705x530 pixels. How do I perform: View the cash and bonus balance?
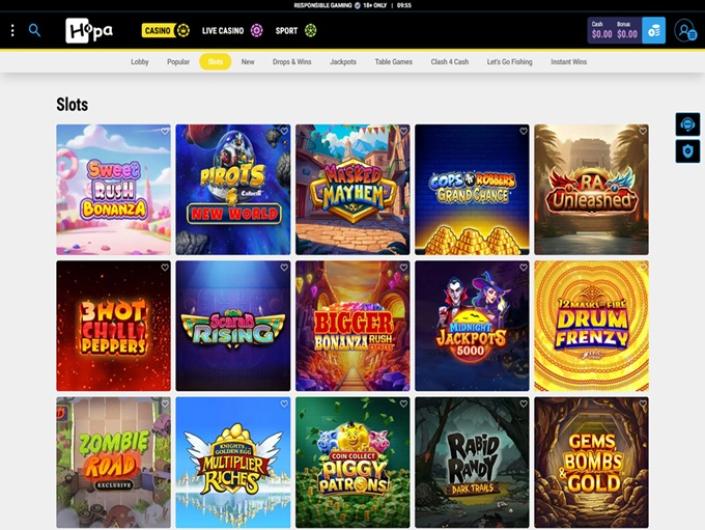(x=614, y=31)
